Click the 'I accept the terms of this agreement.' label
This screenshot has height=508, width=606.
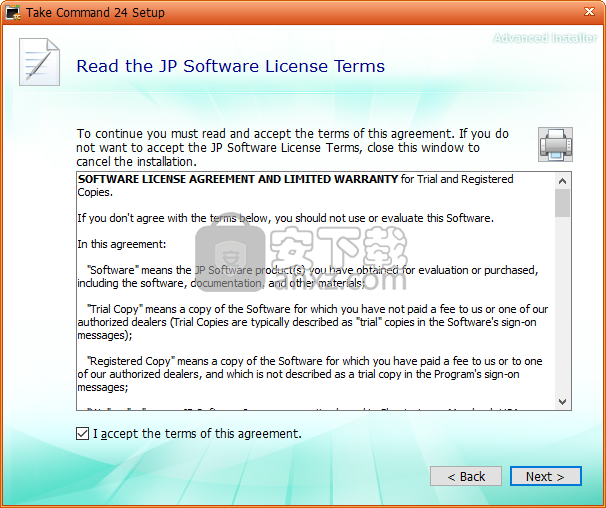click(197, 434)
